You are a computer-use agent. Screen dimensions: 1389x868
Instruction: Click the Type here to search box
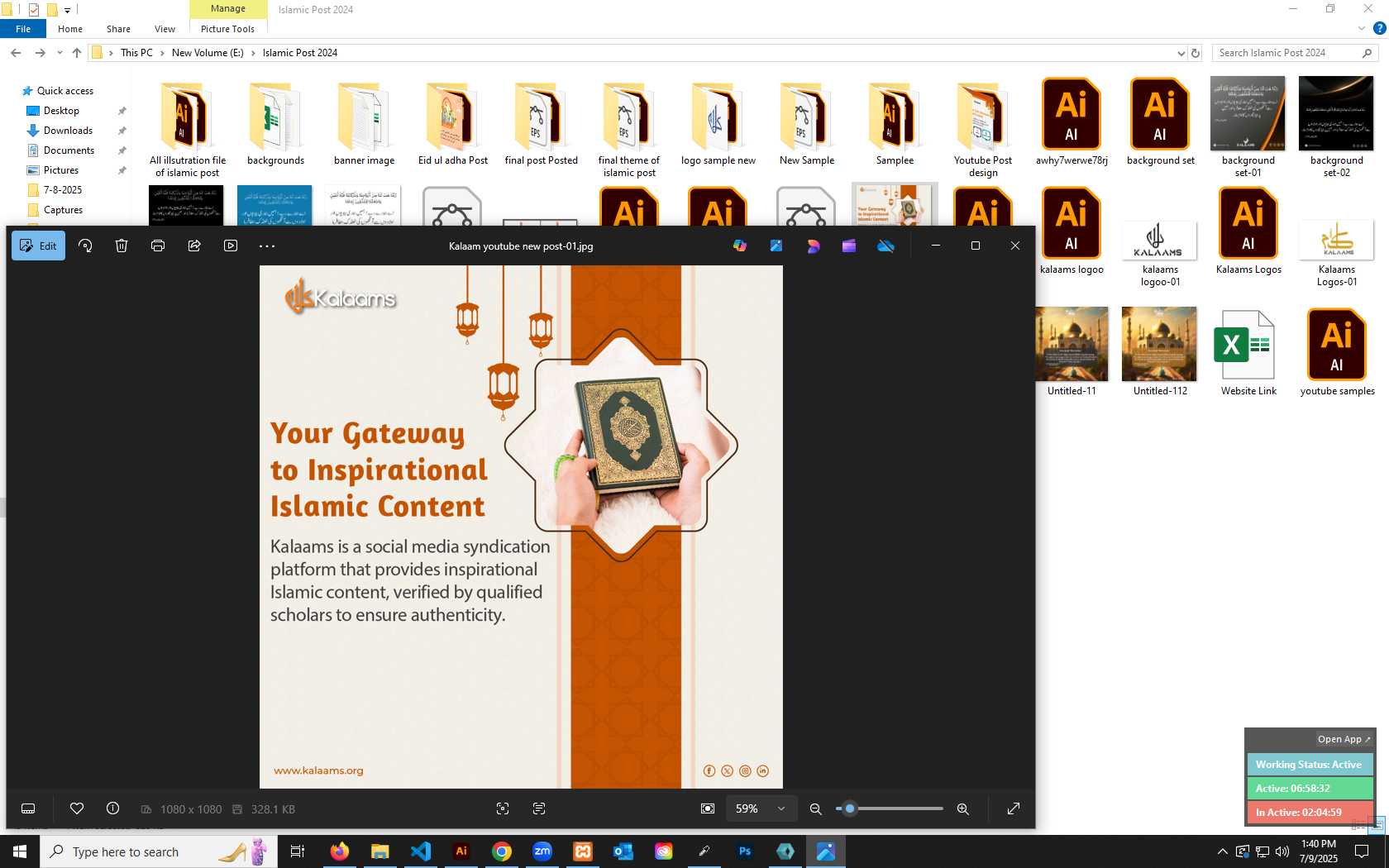coord(157,851)
